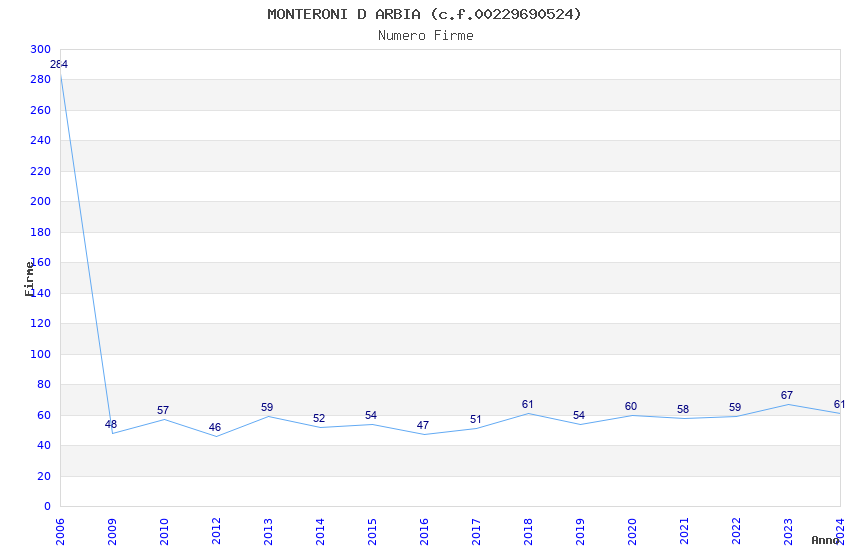The image size is (850, 550).
Task: Click the 2013 x-axis year label
Action: [x=268, y=532]
